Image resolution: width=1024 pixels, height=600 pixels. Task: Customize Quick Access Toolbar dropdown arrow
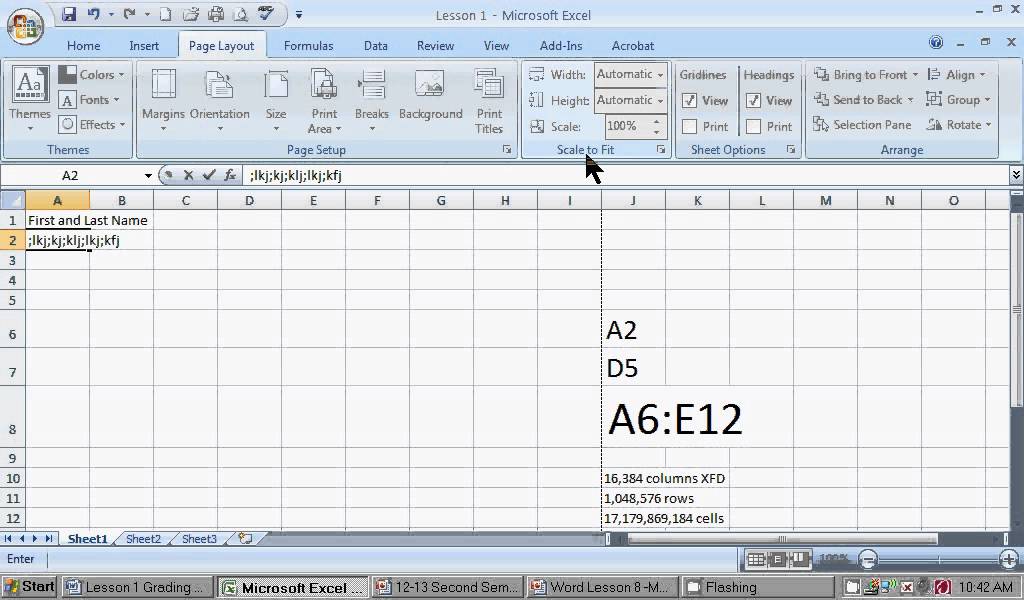[298, 14]
